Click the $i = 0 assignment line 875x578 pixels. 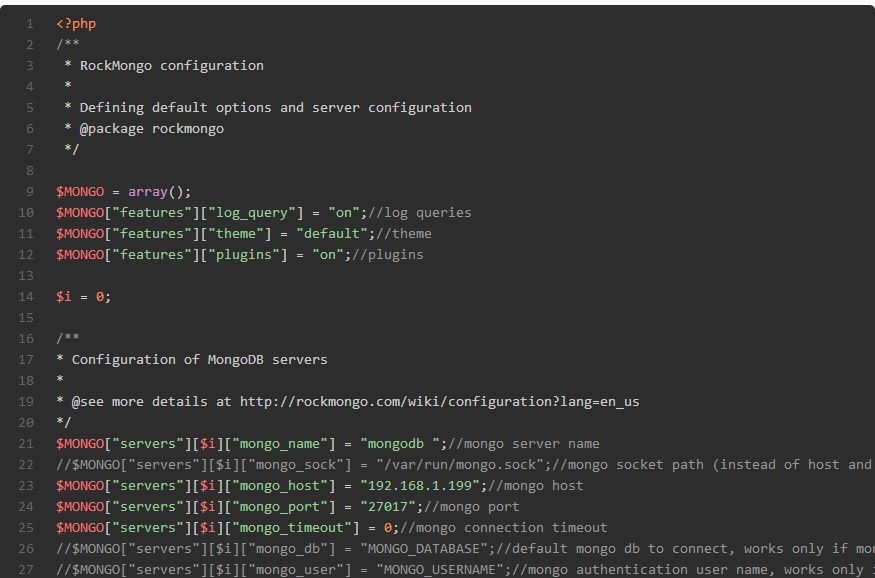(83, 296)
